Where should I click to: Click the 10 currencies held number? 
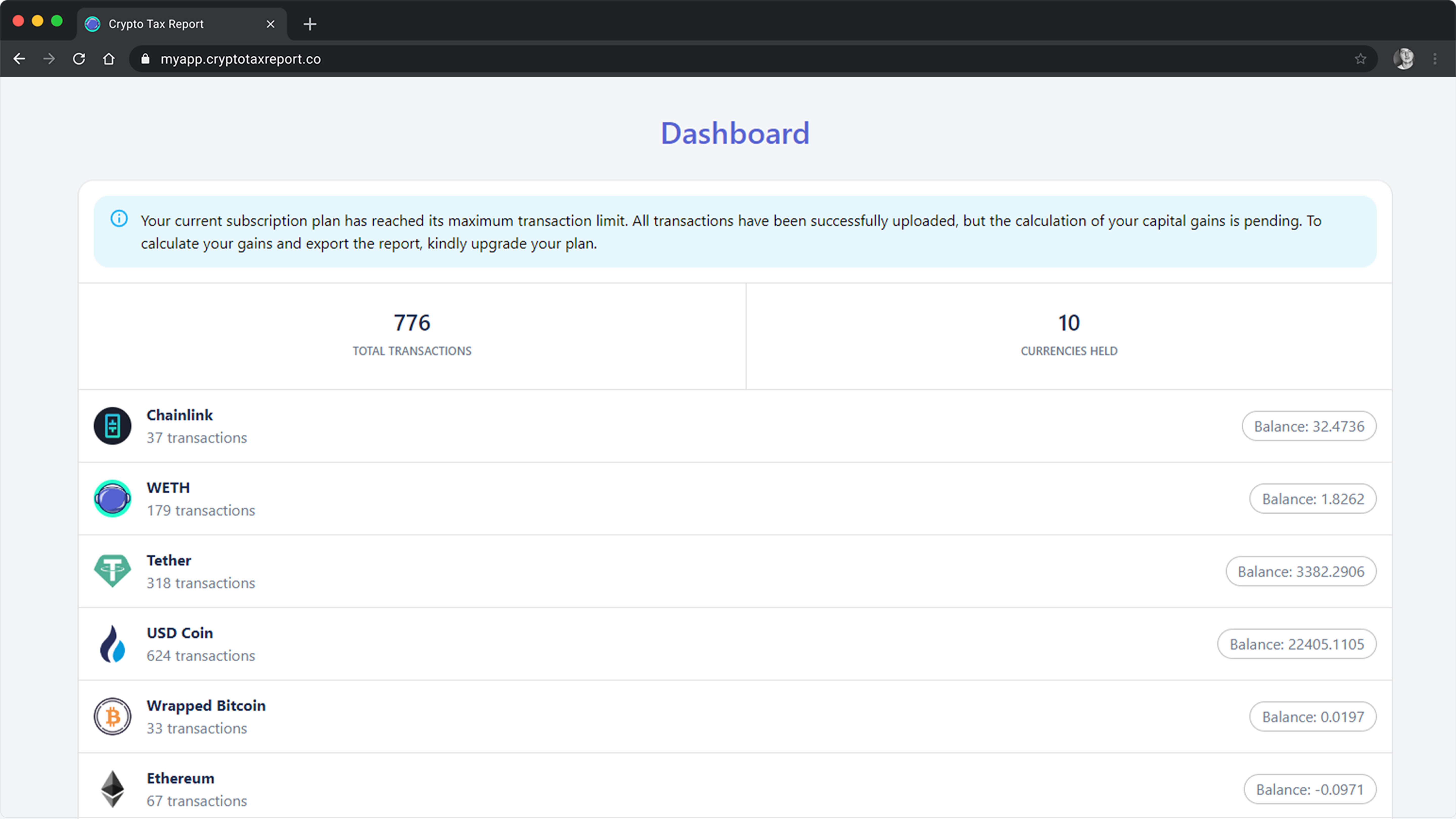tap(1069, 323)
